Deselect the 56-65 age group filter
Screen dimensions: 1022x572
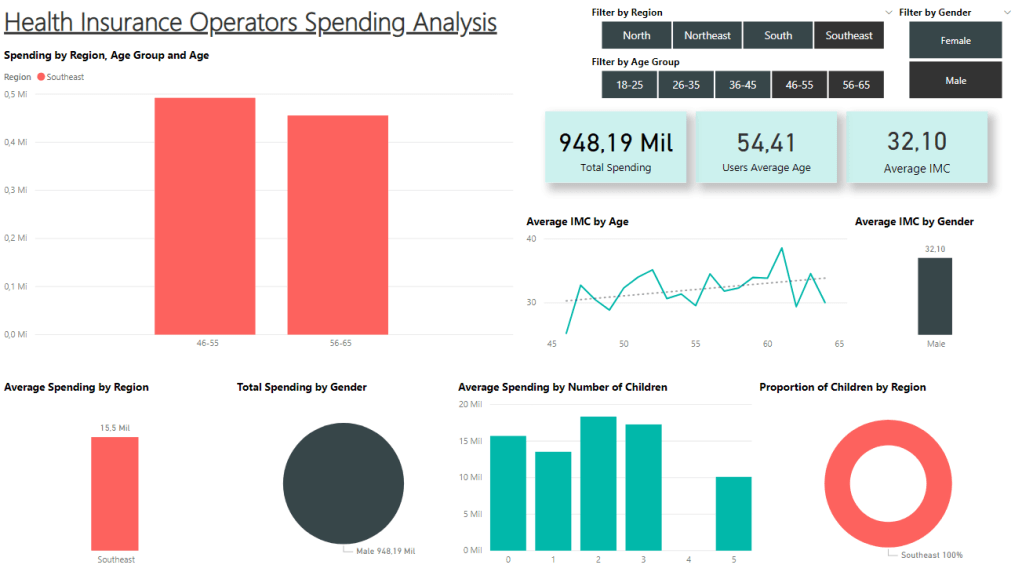click(856, 85)
